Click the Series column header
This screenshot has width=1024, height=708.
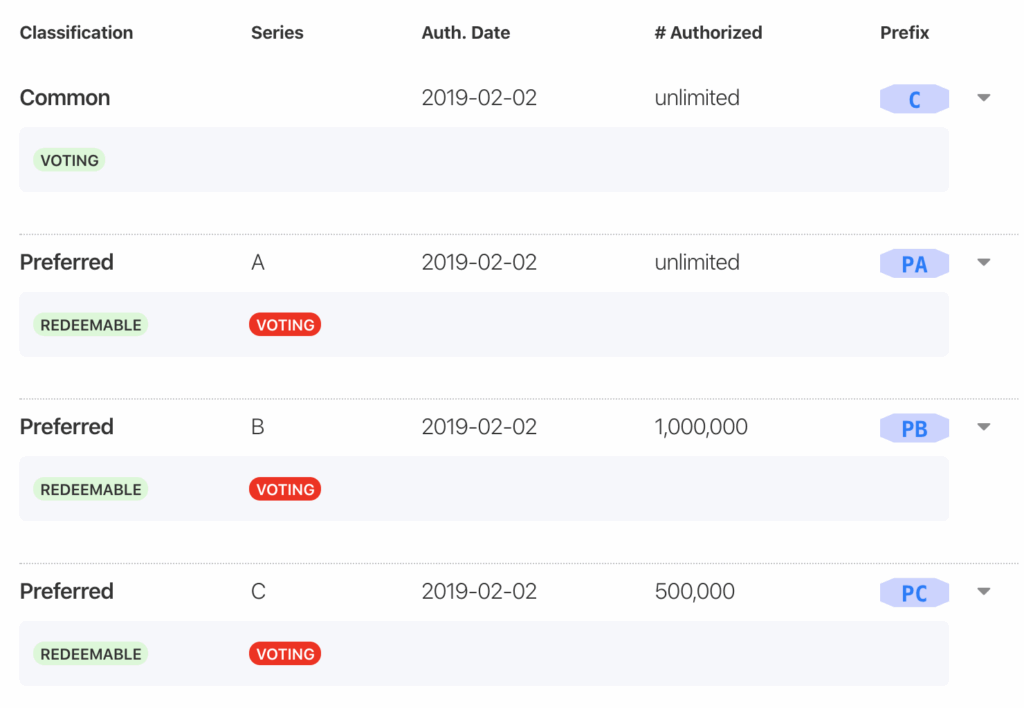click(x=277, y=33)
